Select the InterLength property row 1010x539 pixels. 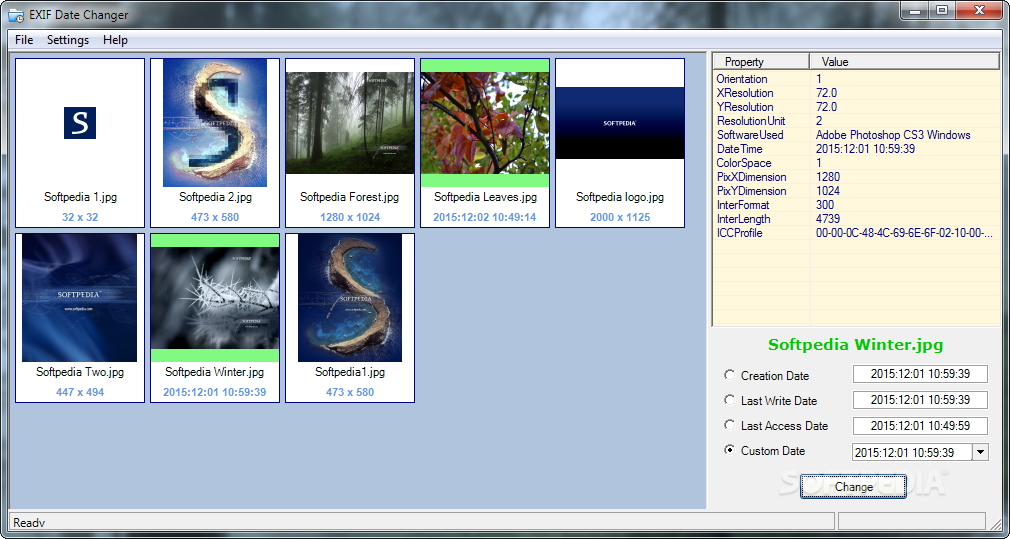tap(857, 220)
